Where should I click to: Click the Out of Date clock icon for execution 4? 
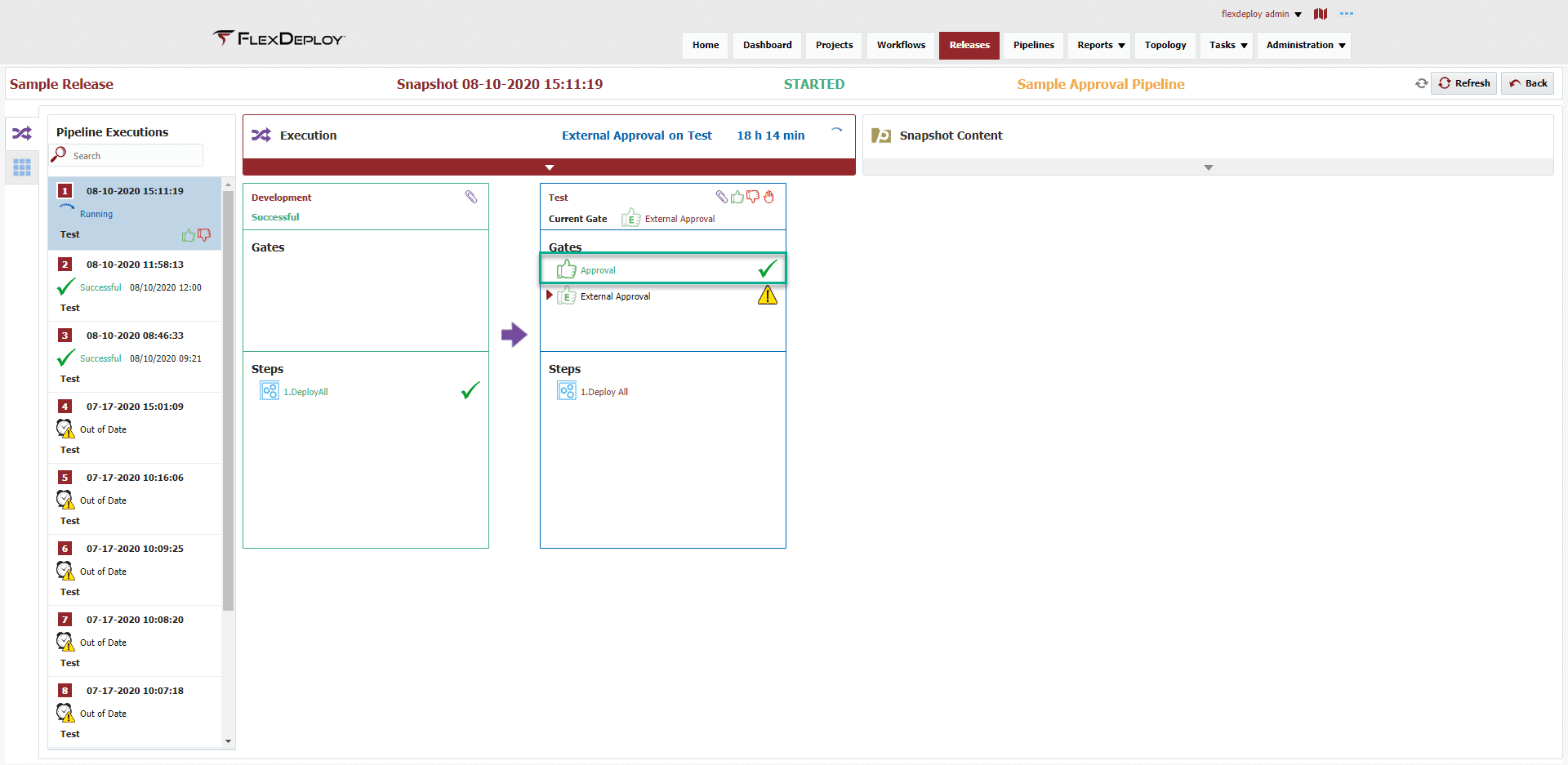[65, 429]
